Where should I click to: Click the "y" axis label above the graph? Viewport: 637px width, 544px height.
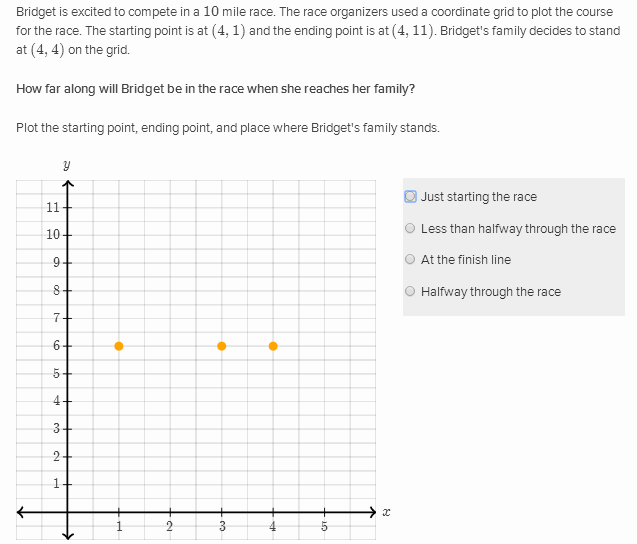(x=66, y=164)
